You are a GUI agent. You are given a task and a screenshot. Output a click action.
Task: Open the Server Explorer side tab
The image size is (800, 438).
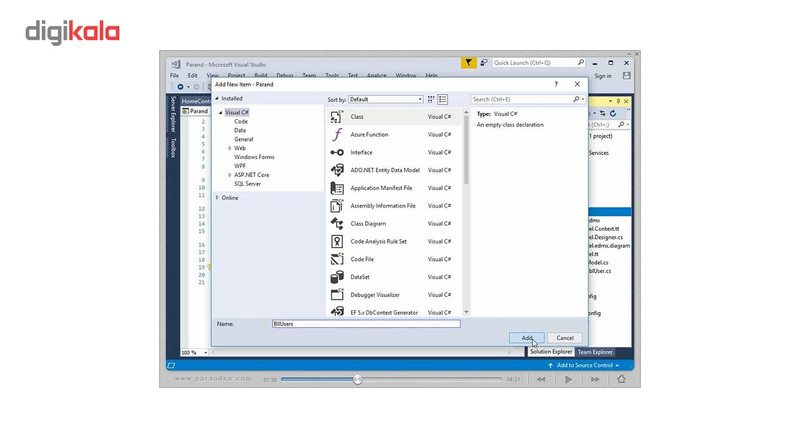tap(173, 114)
